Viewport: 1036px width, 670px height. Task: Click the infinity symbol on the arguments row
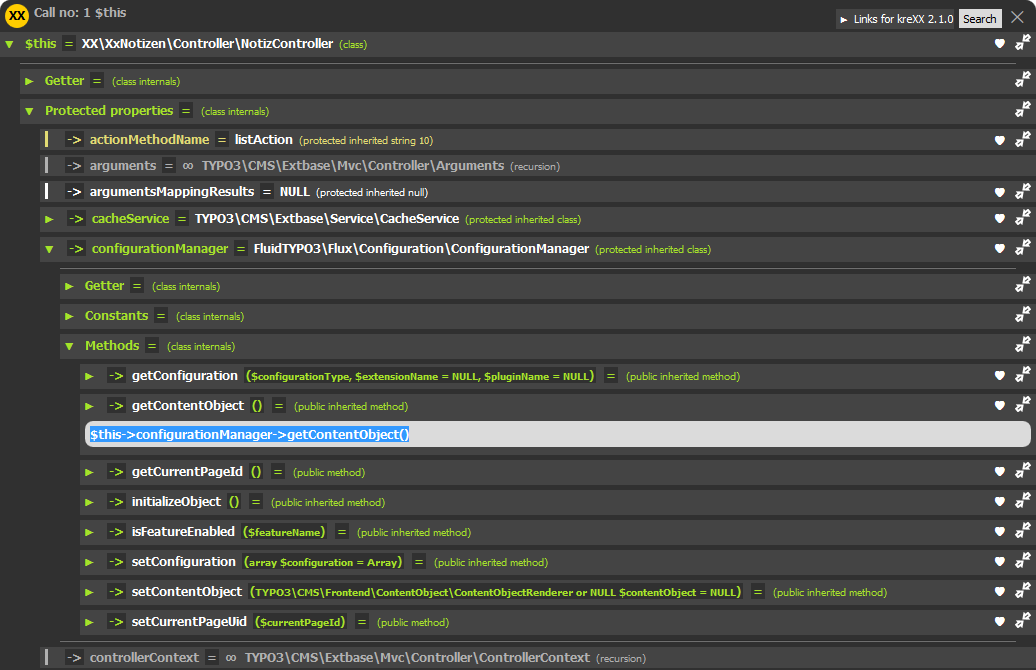click(x=188, y=166)
